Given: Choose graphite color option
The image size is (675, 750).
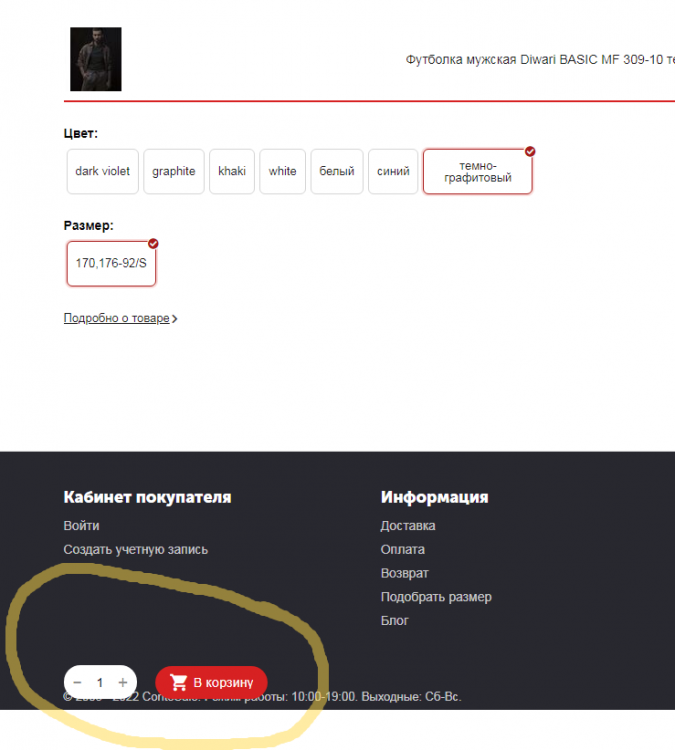Looking at the screenshot, I should [x=174, y=171].
